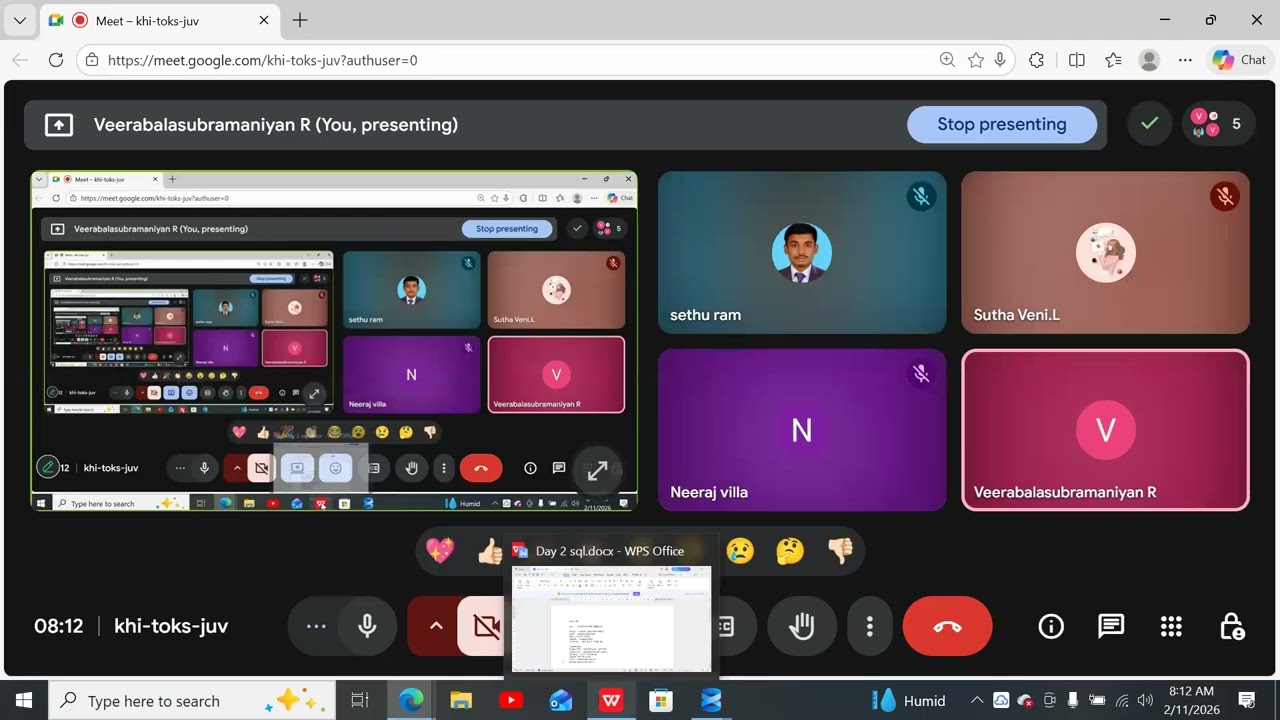Select sethu ram's participant tile
This screenshot has width=1280, height=720.
[802, 253]
